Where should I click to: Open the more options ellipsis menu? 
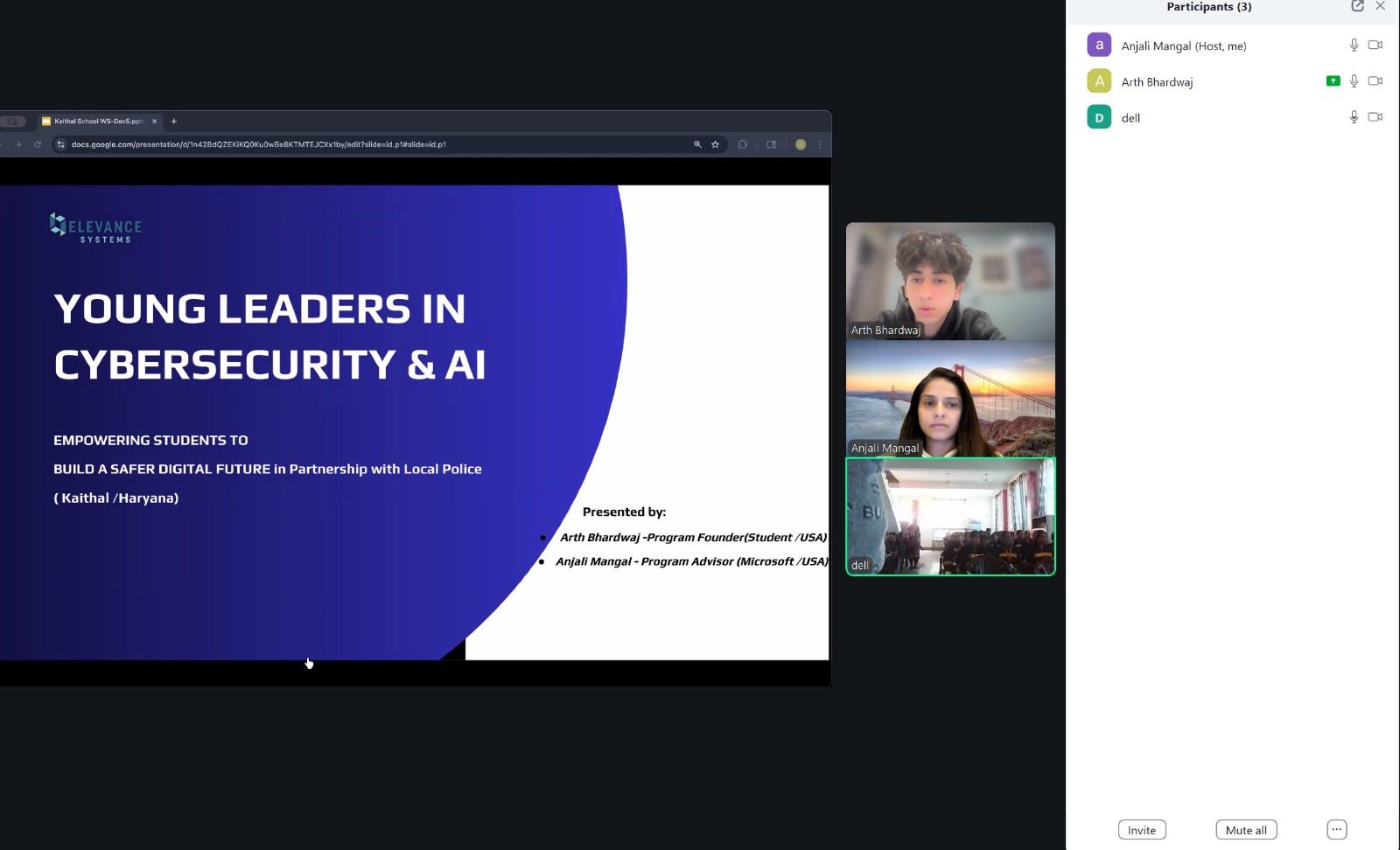pyautogui.click(x=1336, y=830)
